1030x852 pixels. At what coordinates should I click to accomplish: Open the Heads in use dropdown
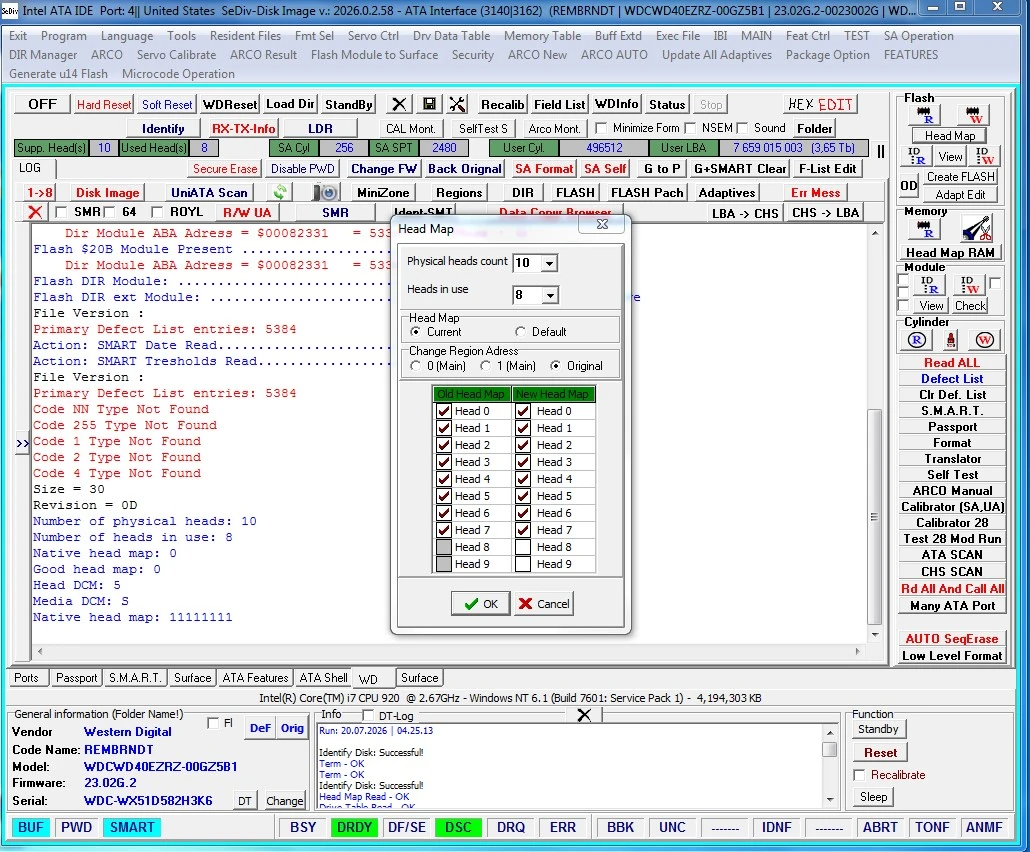pyautogui.click(x=550, y=296)
